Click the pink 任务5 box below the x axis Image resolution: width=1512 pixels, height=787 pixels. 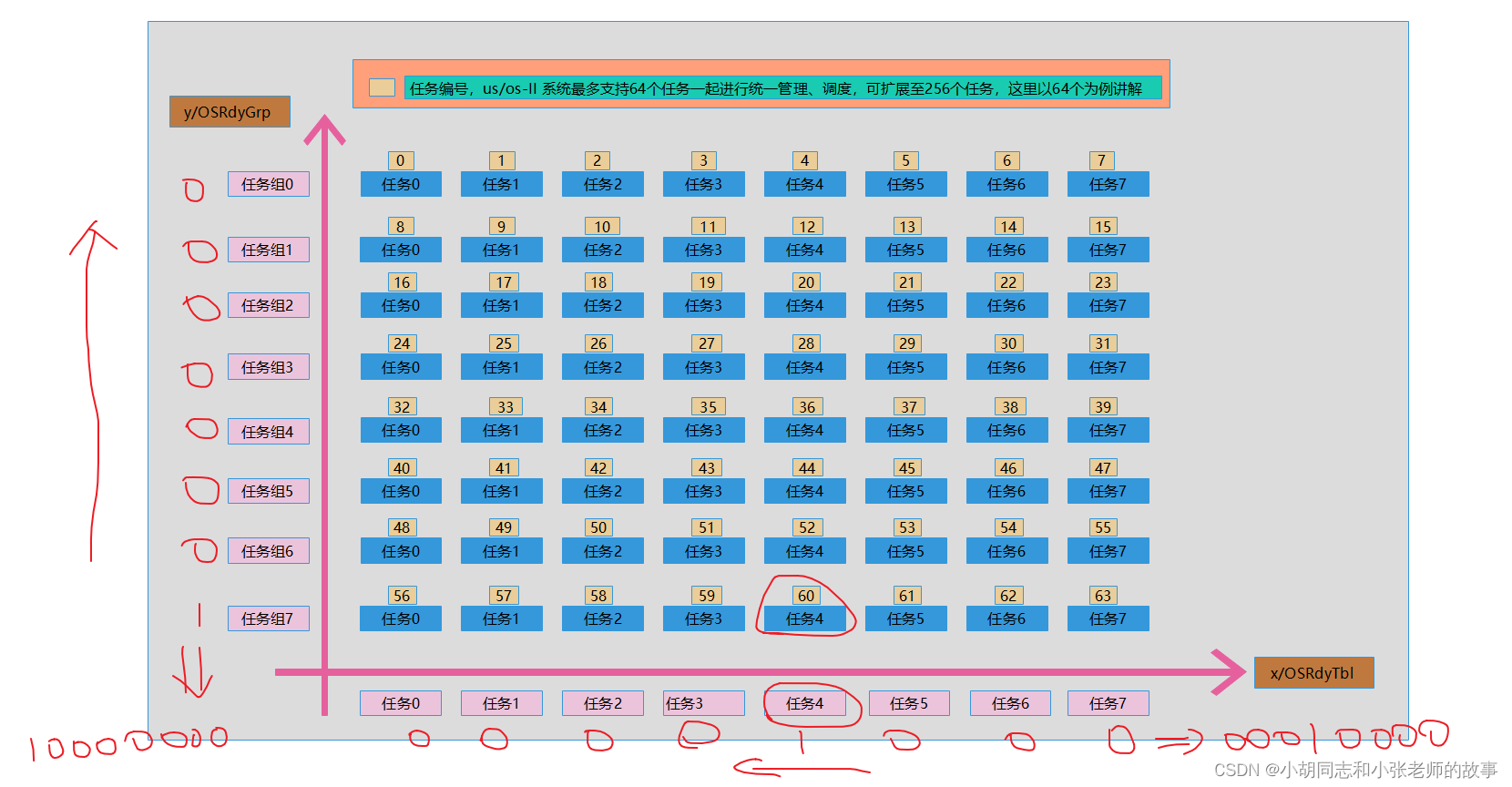[x=909, y=703]
